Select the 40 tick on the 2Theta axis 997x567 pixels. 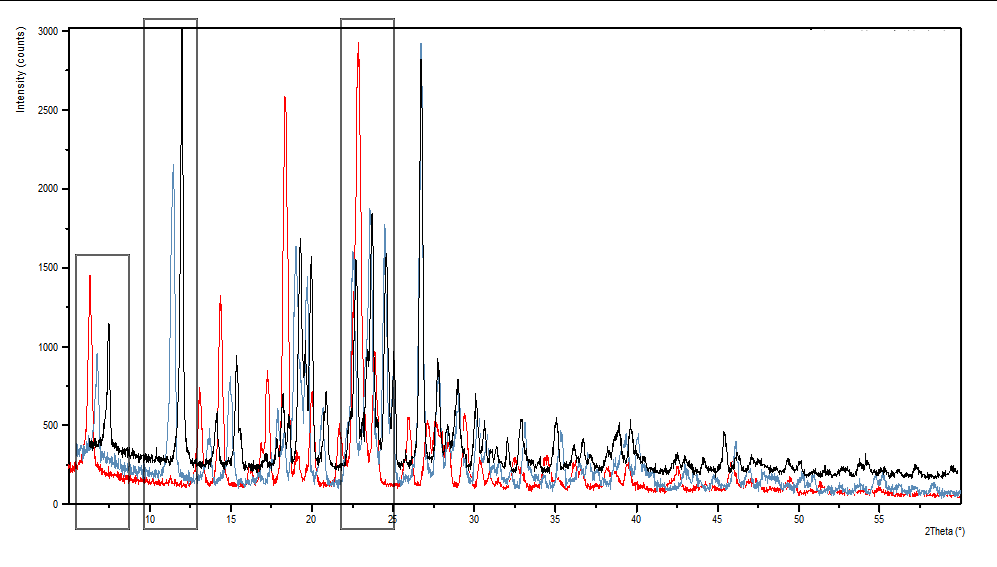point(636,520)
